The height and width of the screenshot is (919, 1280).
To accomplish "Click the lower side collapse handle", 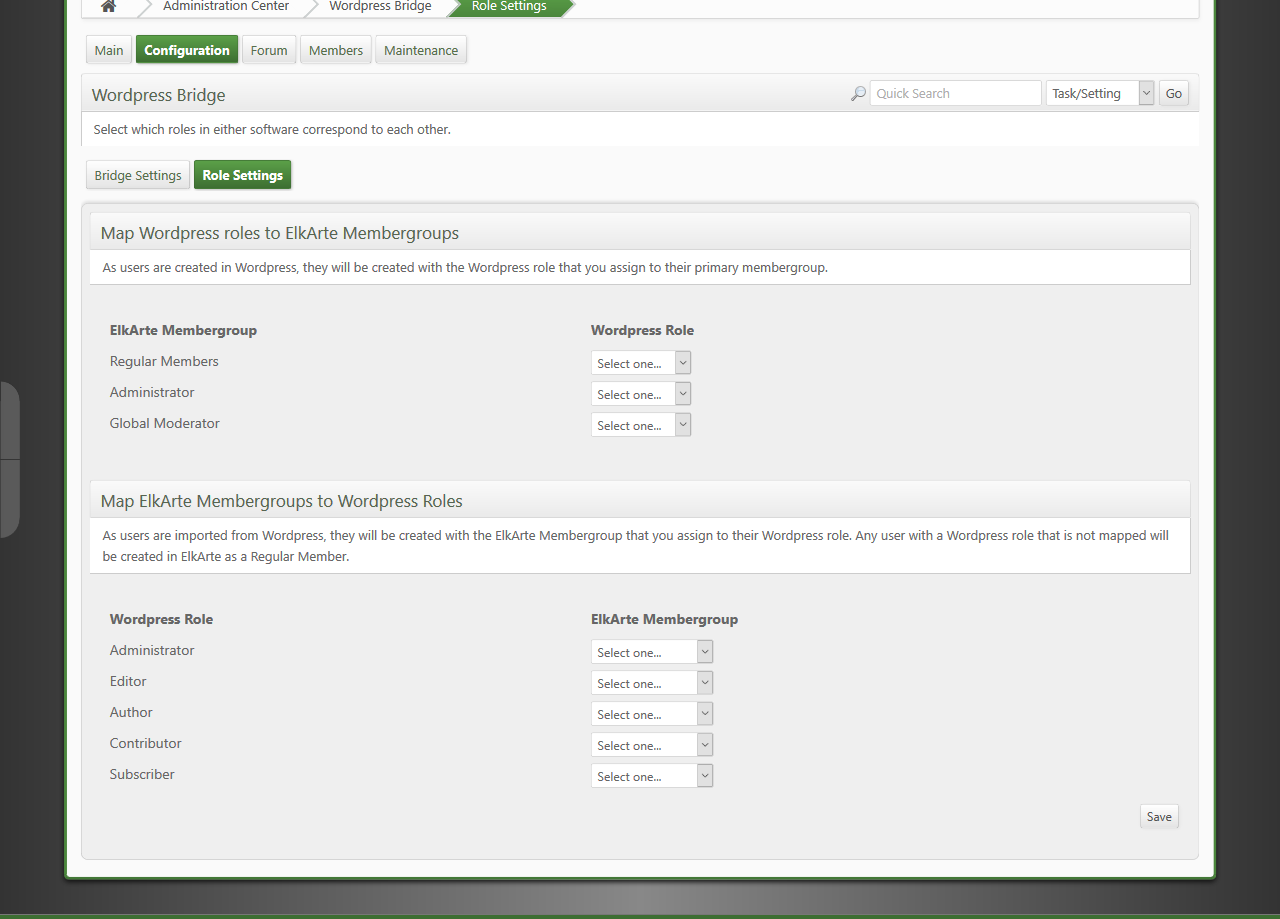I will (10, 499).
